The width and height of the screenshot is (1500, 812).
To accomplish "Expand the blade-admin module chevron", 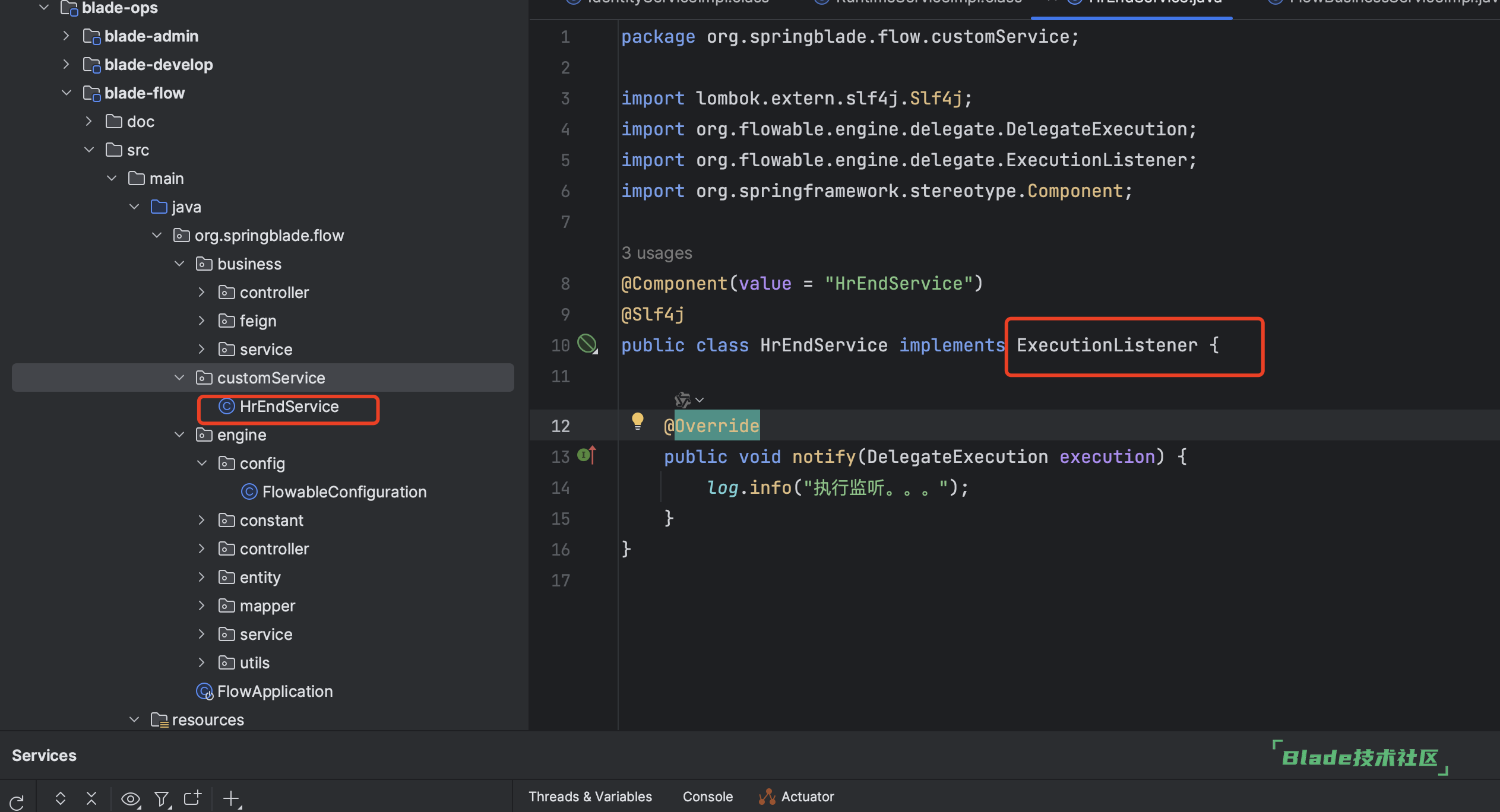I will pos(66,36).
